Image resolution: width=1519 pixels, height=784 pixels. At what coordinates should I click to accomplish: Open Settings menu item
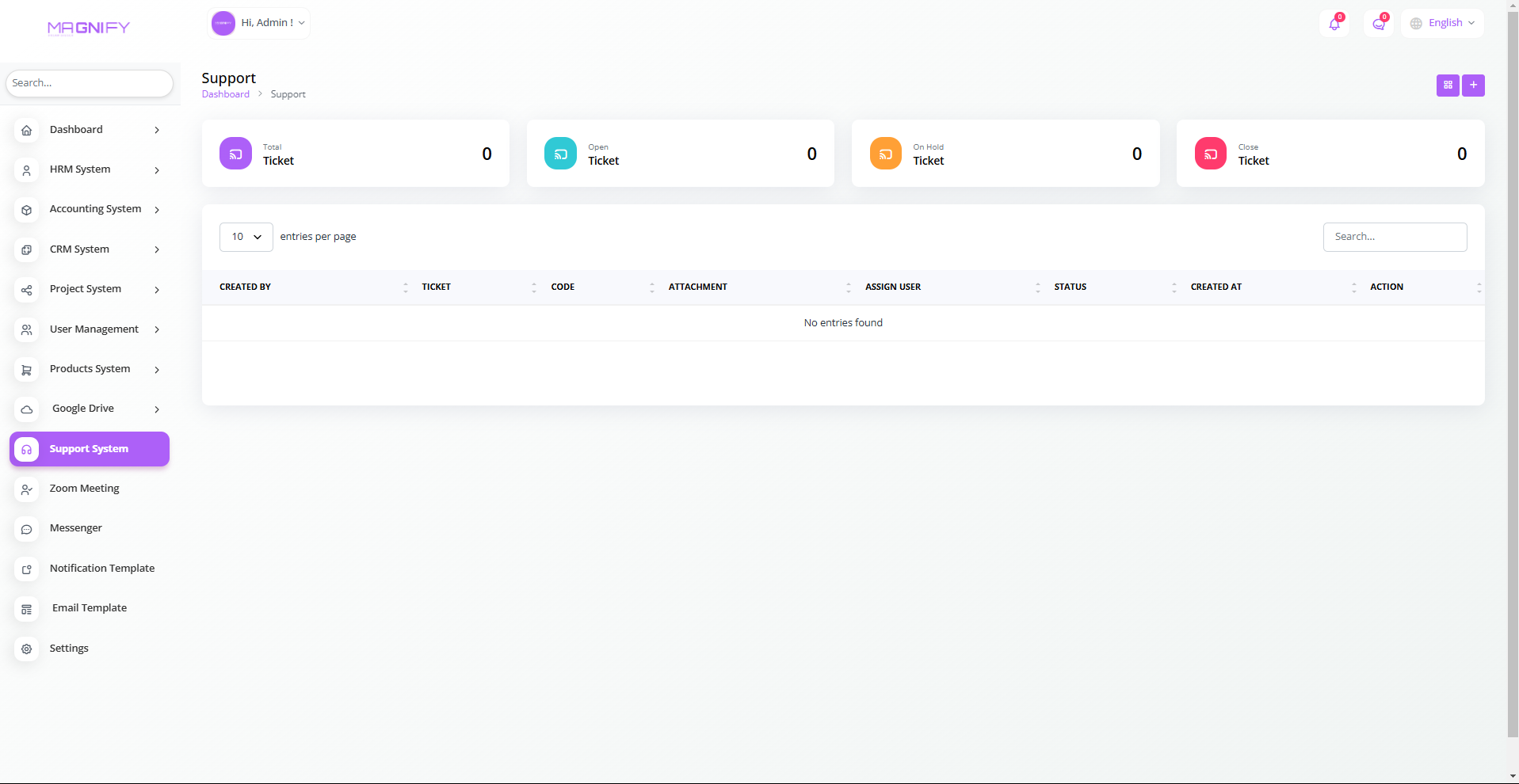click(x=90, y=649)
